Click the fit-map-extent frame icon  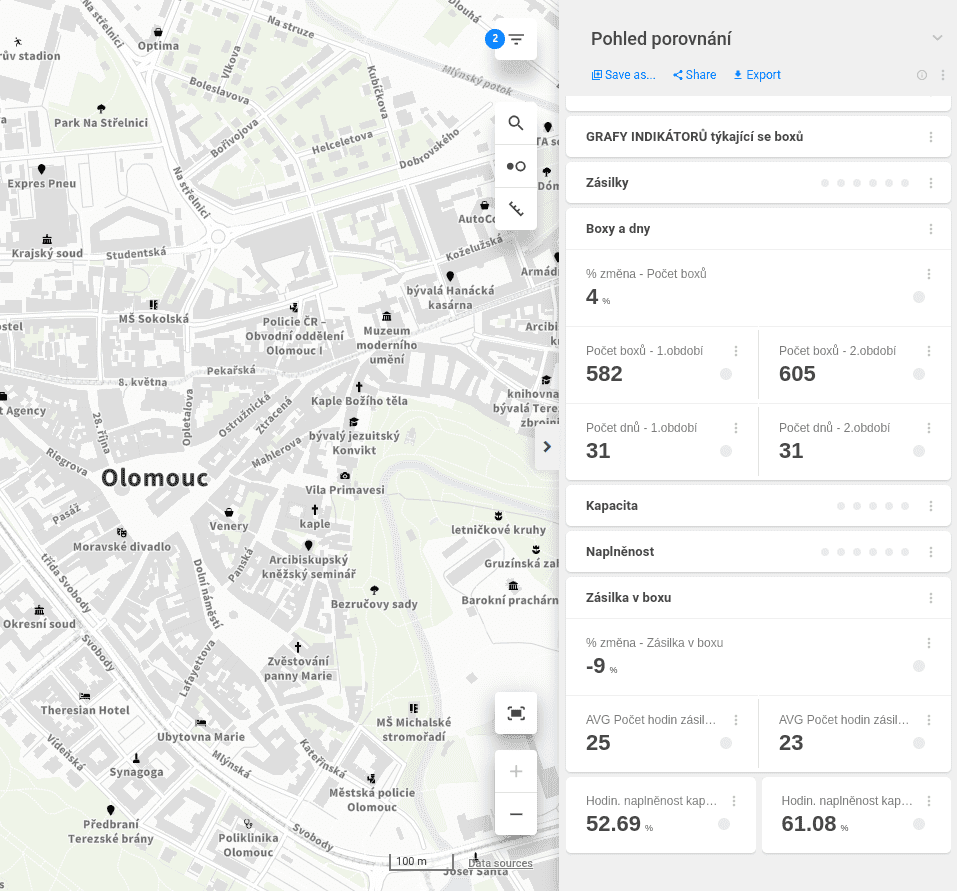(x=515, y=713)
